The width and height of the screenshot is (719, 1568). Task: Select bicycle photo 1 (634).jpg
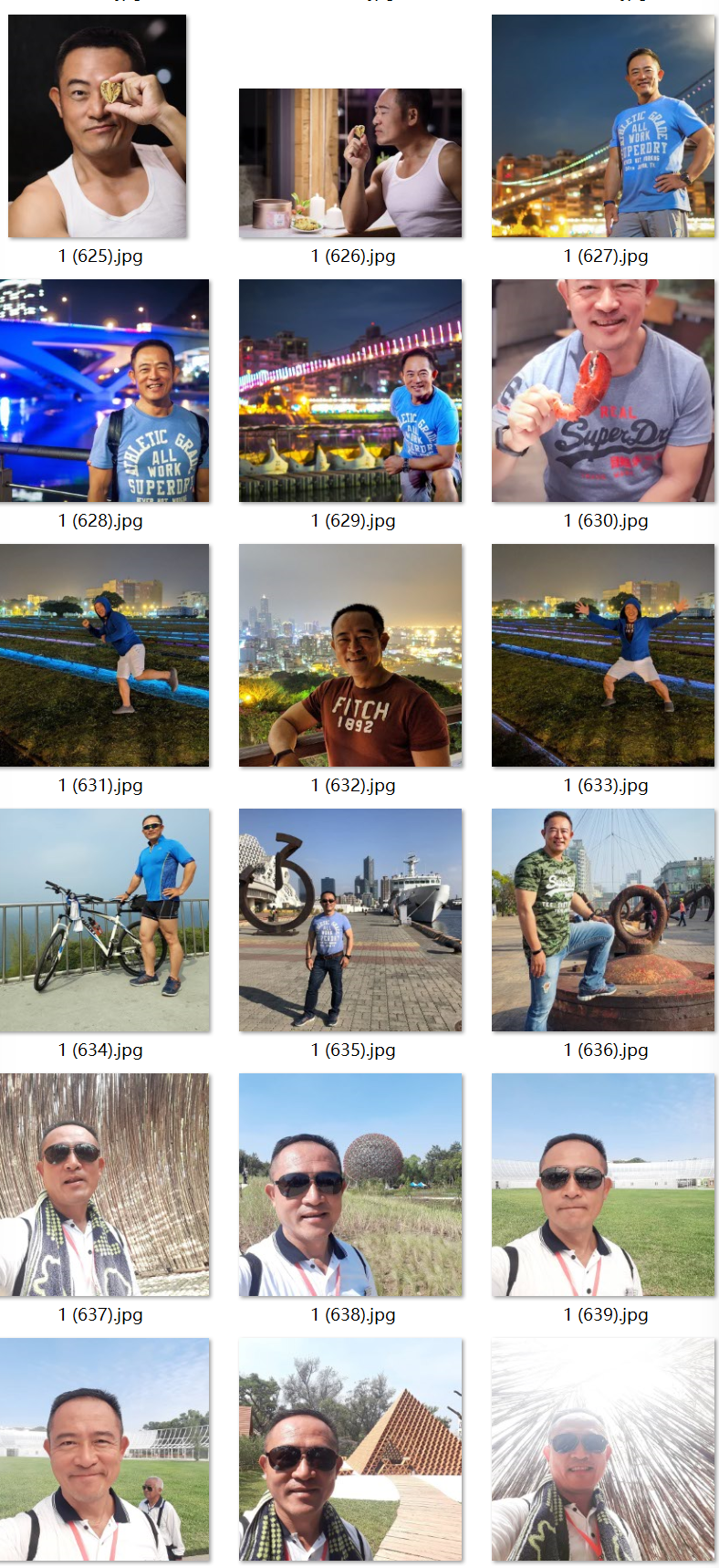[104, 920]
